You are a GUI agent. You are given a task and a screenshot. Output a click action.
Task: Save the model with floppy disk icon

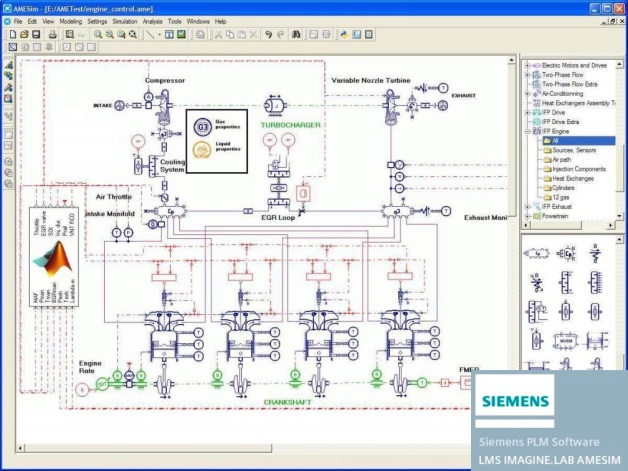point(36,35)
